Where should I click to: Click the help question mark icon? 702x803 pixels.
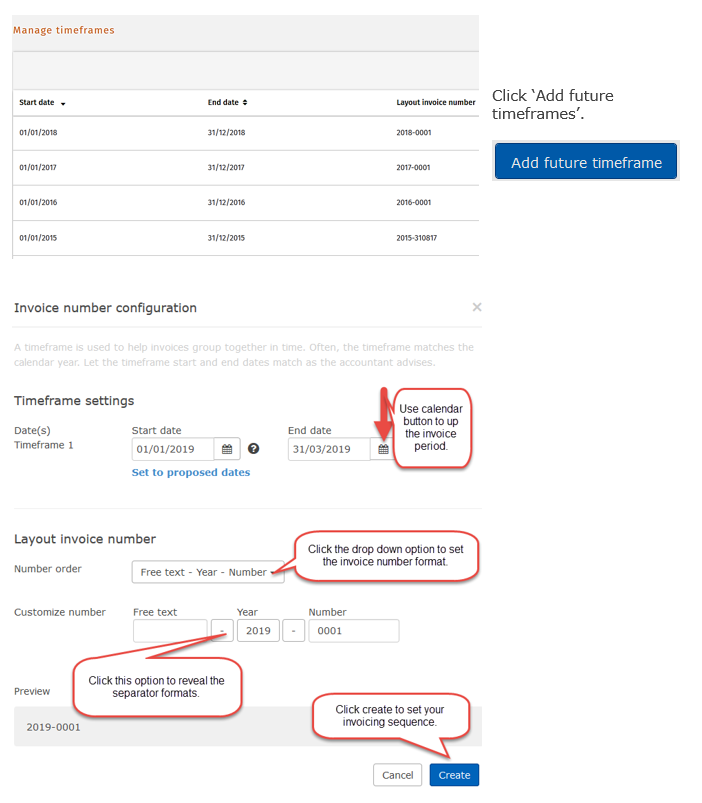[x=253, y=449]
